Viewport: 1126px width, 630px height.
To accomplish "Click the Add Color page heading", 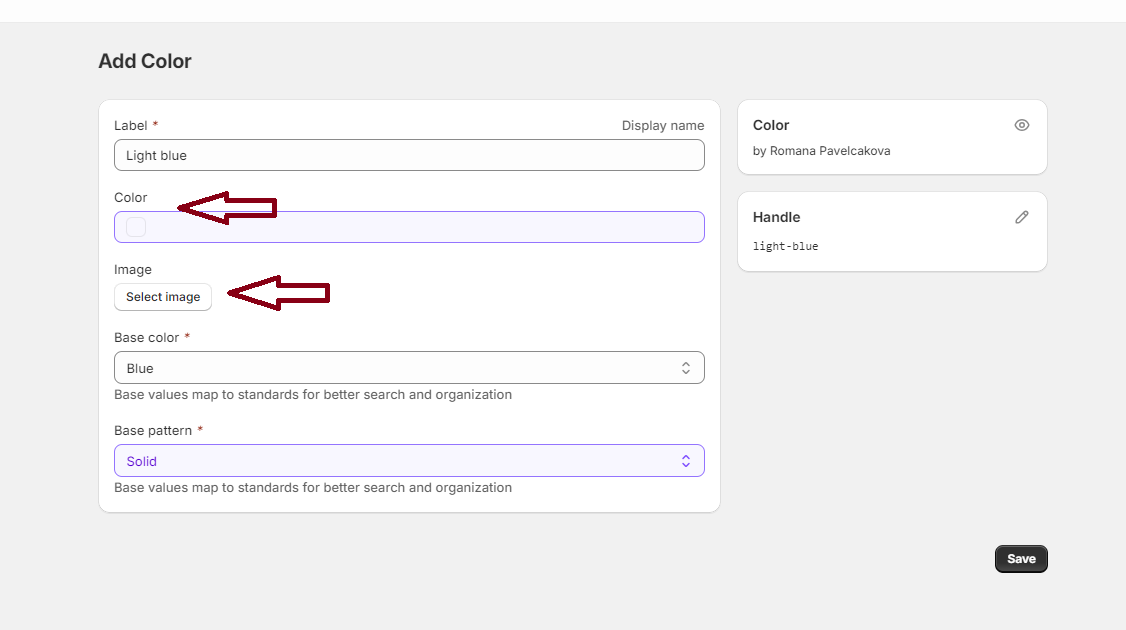I will tap(145, 61).
